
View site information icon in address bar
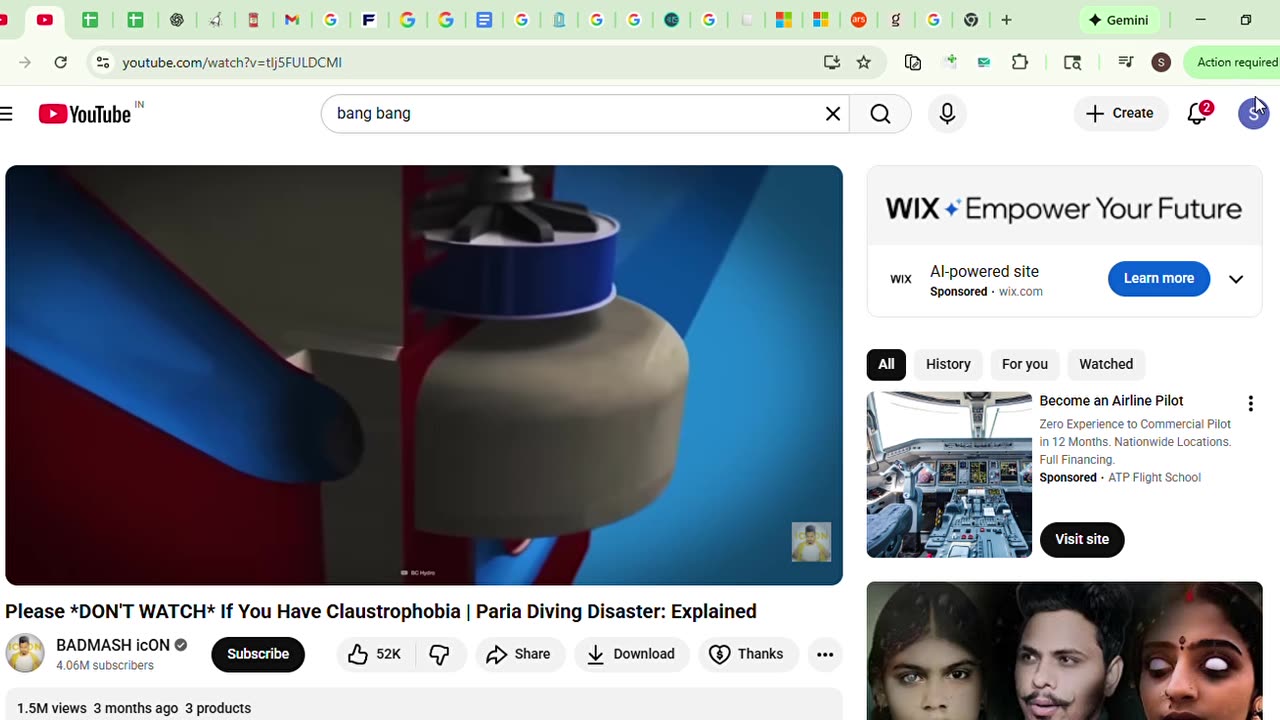[x=102, y=62]
